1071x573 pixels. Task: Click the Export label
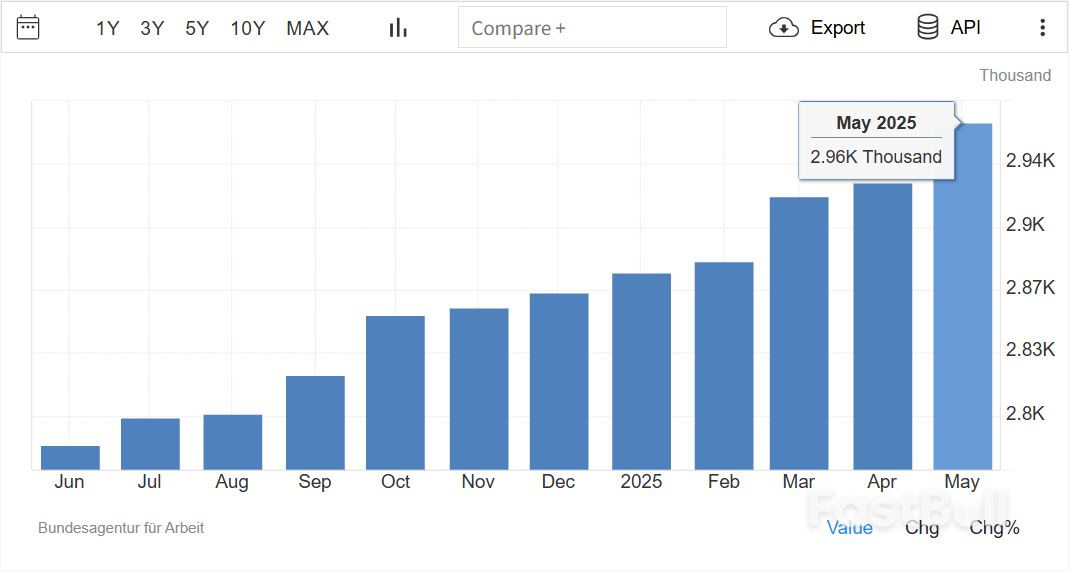tap(837, 28)
